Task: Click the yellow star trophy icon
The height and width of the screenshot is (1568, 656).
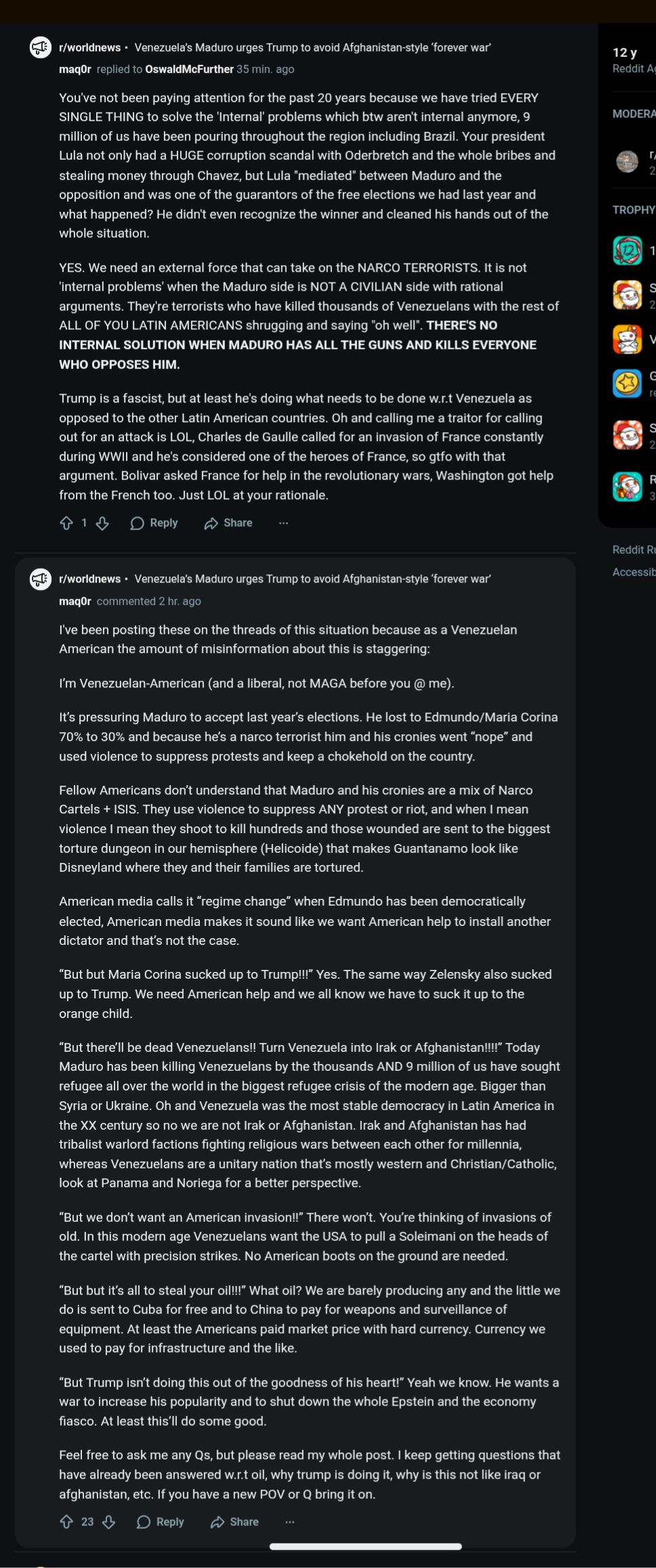Action: tap(628, 384)
